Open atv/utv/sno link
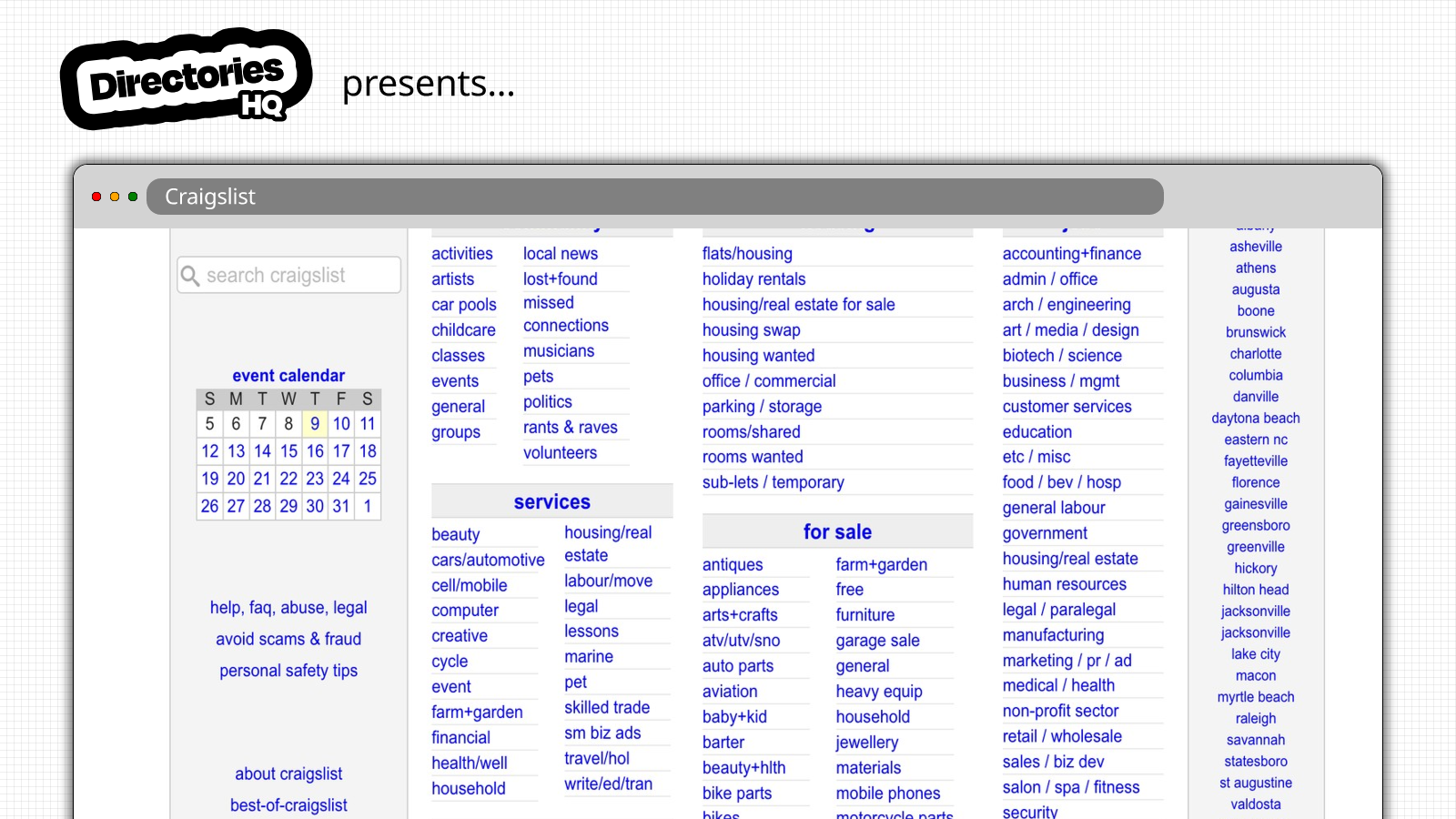Screen dimensions: 1456x819 point(742,641)
